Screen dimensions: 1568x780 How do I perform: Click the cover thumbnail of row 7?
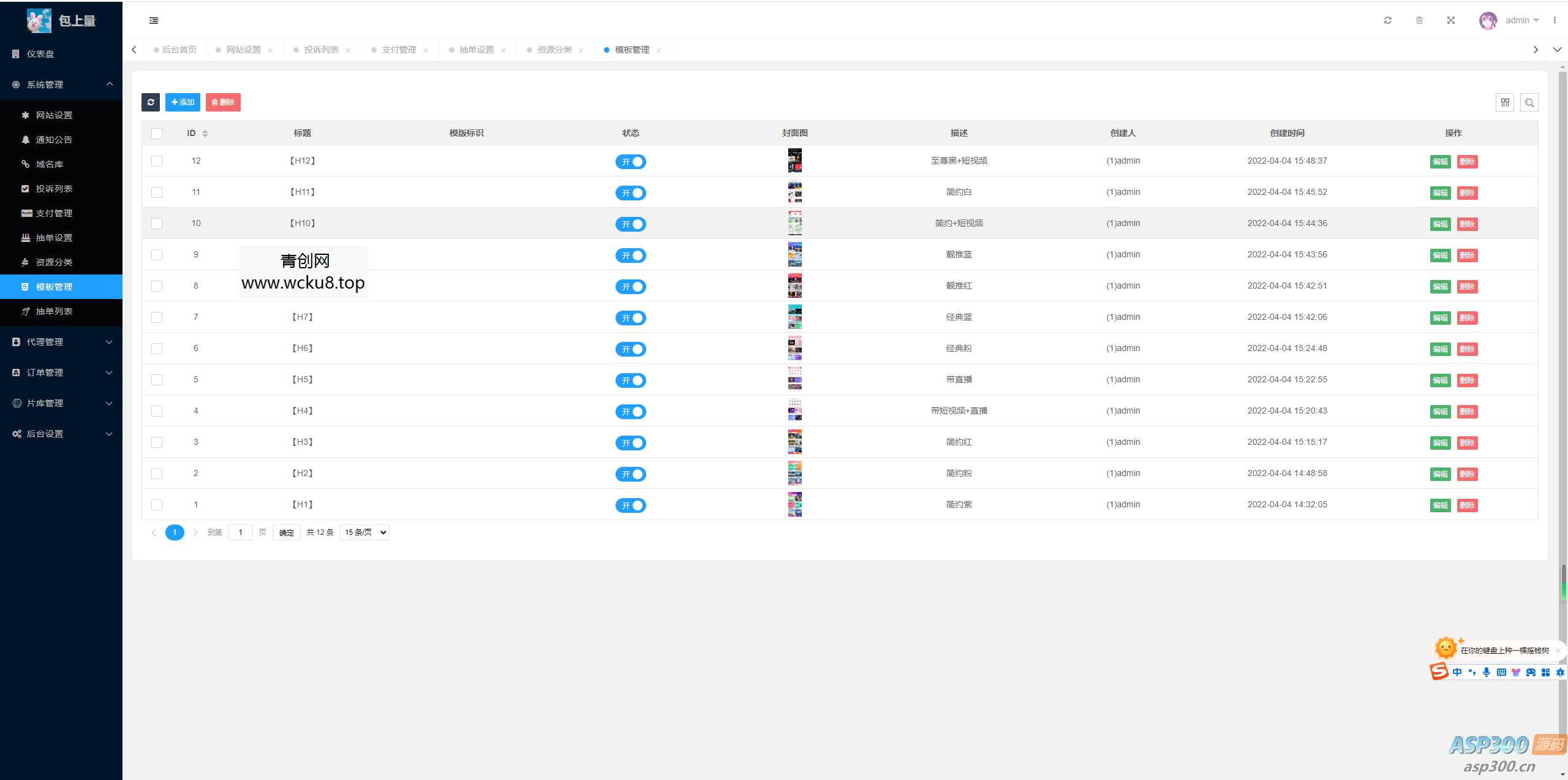coord(794,317)
